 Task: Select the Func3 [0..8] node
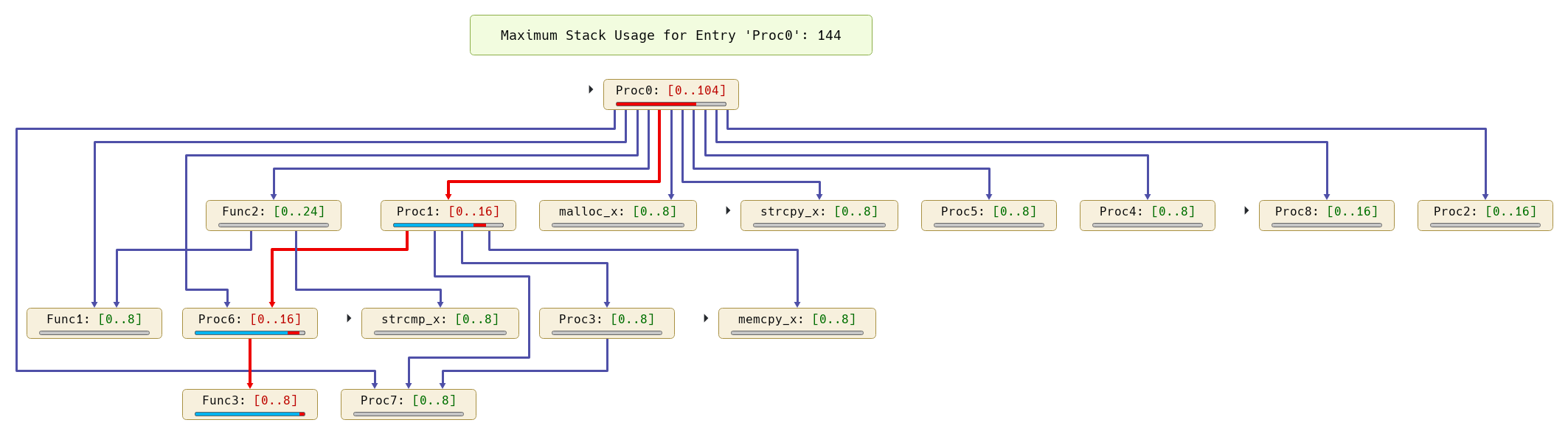[x=250, y=404]
